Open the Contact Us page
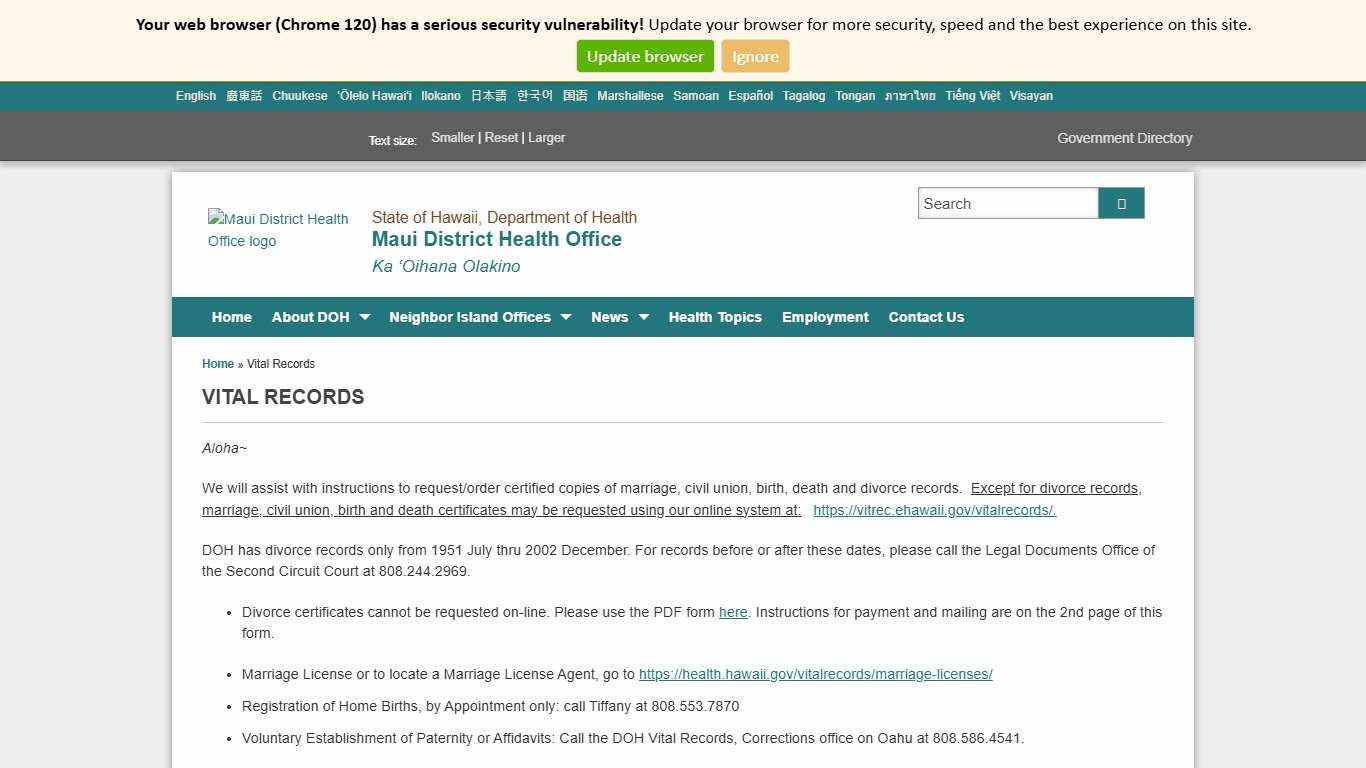 926,317
